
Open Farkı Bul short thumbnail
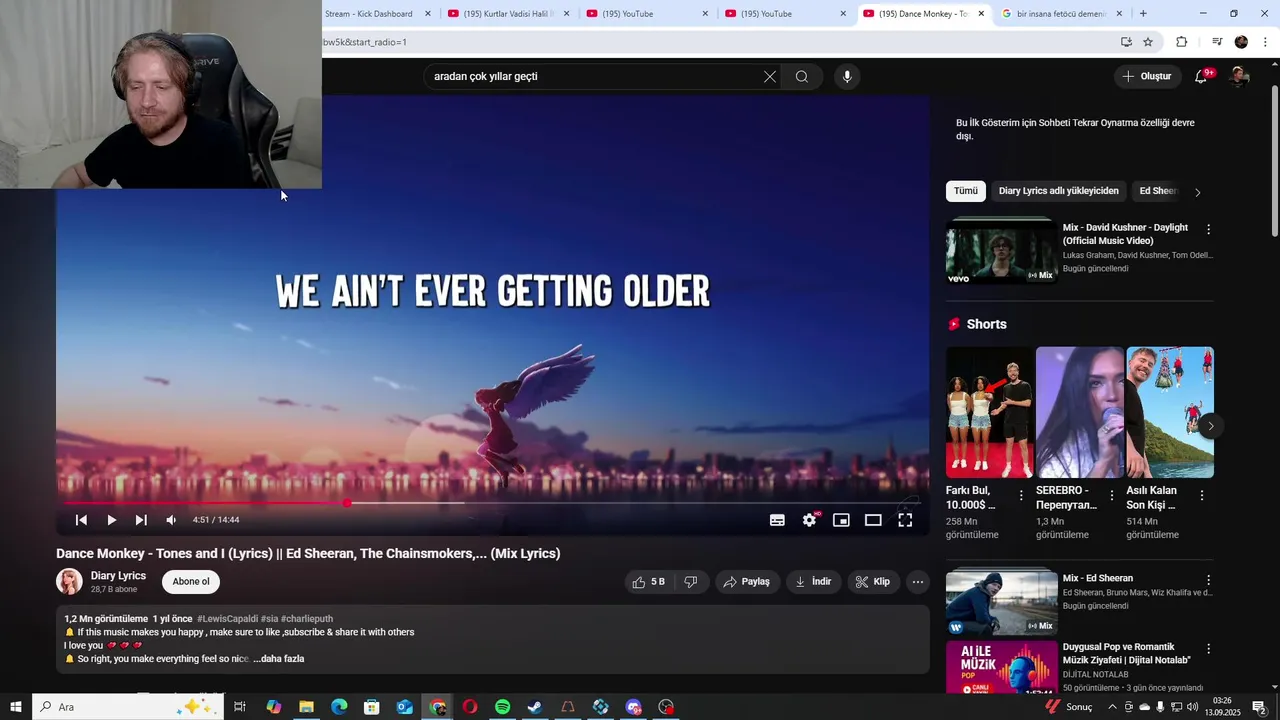point(990,412)
